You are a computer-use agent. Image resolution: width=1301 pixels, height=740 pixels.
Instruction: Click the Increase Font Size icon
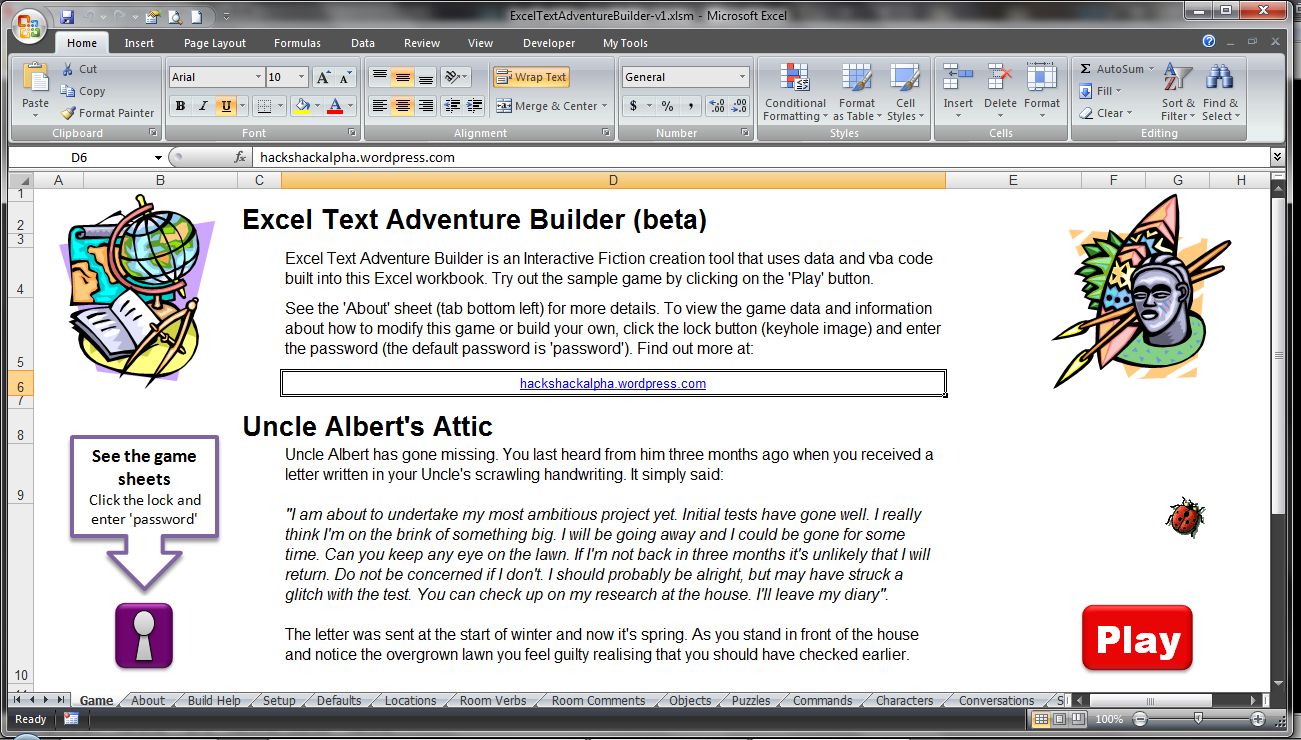pos(323,77)
